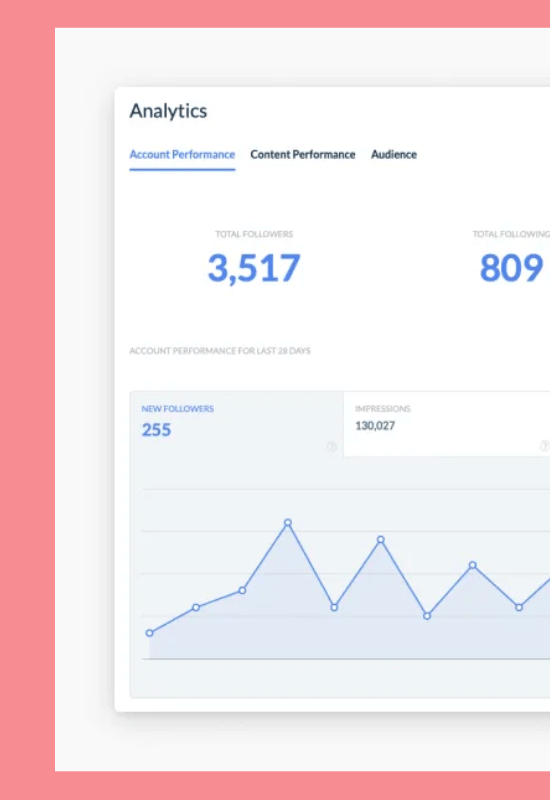Click the dip point after highest peak
This screenshot has width=550, height=800.
coord(334,607)
